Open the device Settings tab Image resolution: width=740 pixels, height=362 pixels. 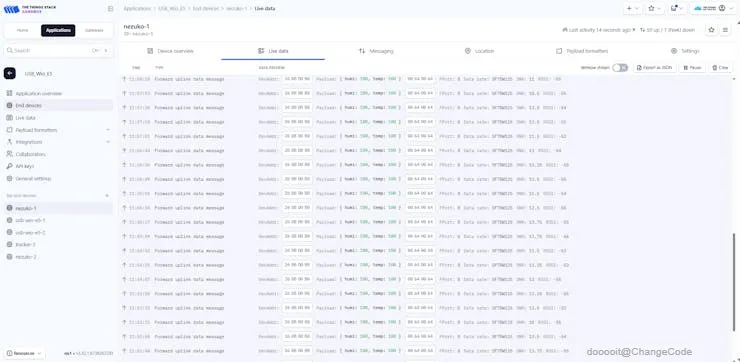coord(685,51)
